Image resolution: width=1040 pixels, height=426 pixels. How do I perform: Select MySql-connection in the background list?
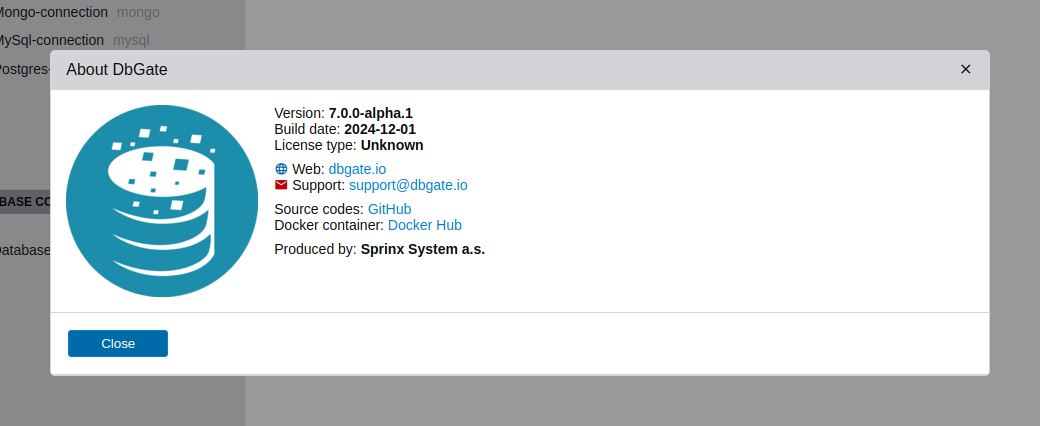point(50,40)
